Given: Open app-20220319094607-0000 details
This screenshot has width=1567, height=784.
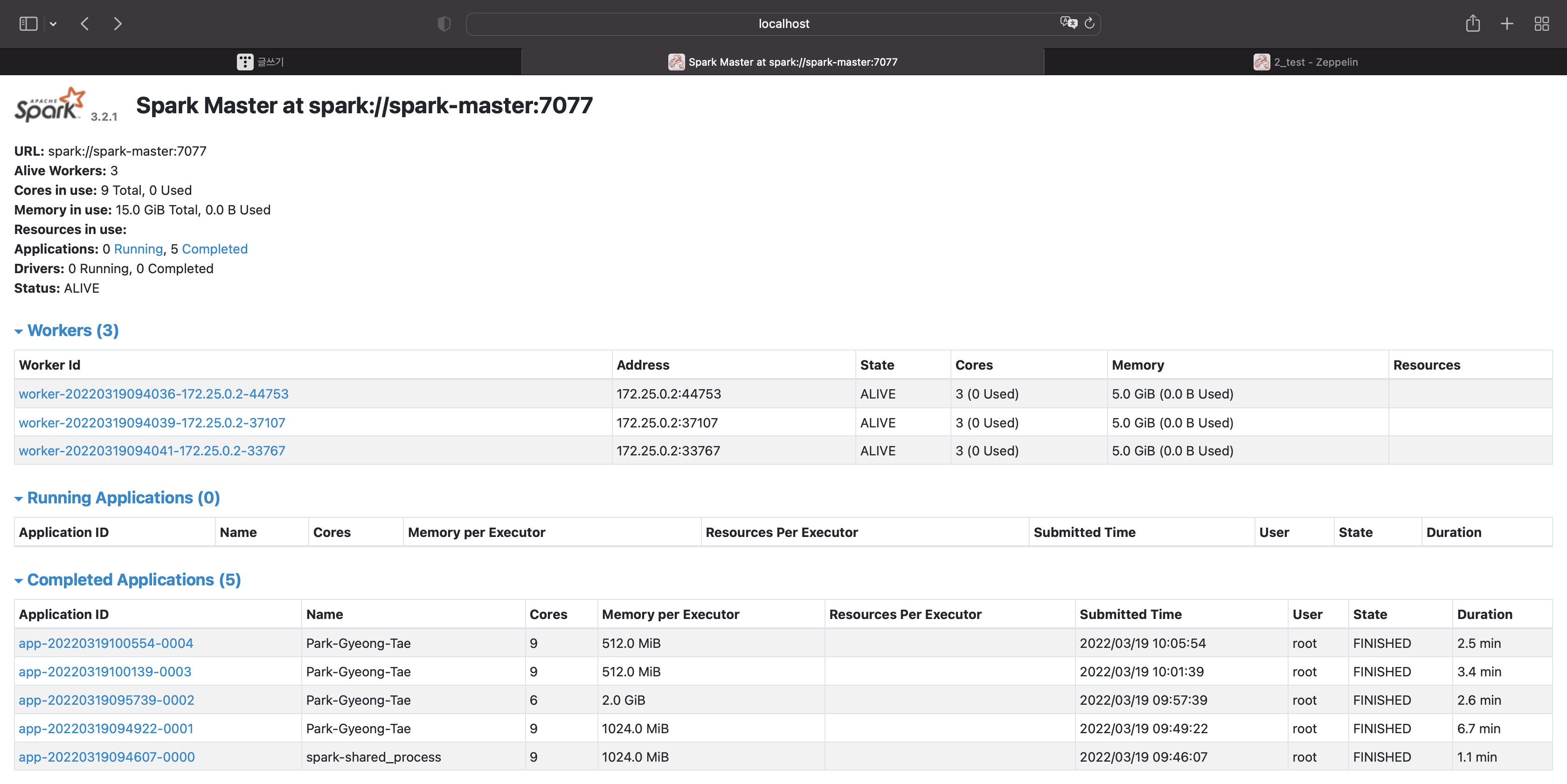Looking at the screenshot, I should (x=107, y=757).
